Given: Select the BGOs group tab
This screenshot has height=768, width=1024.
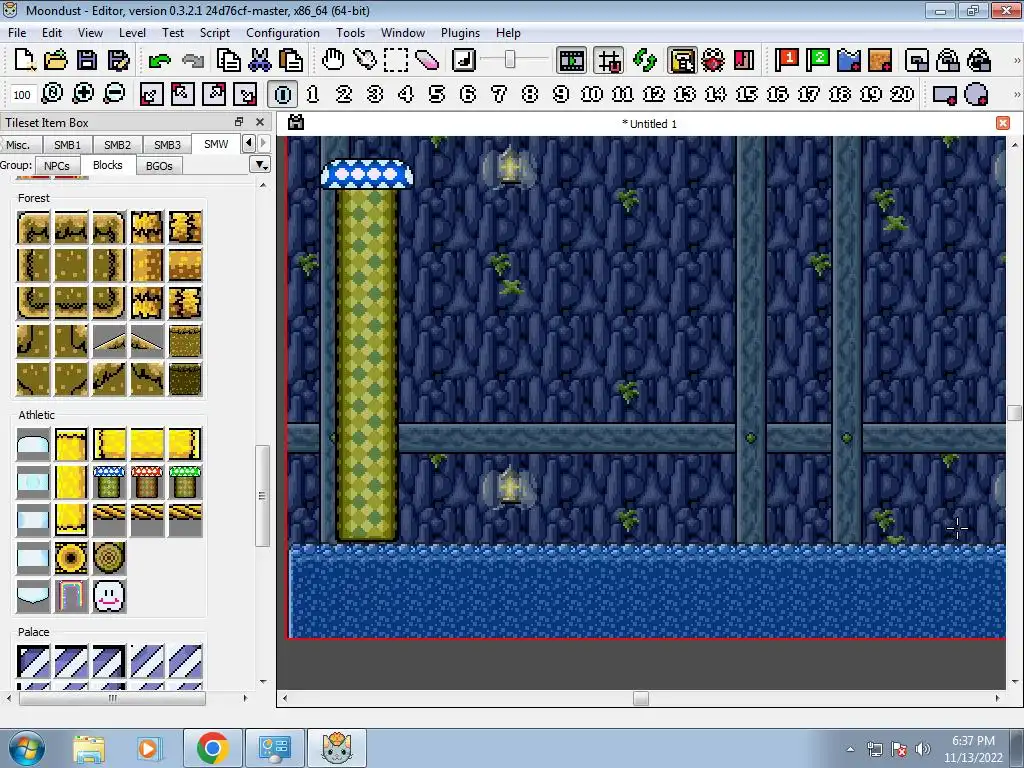Looking at the screenshot, I should pyautogui.click(x=159, y=166).
